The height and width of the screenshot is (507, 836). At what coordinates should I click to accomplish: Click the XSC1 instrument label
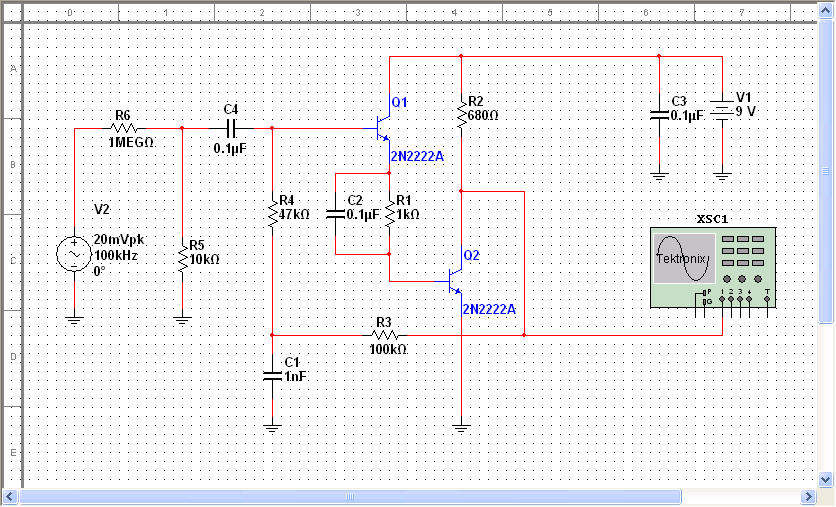click(x=713, y=220)
